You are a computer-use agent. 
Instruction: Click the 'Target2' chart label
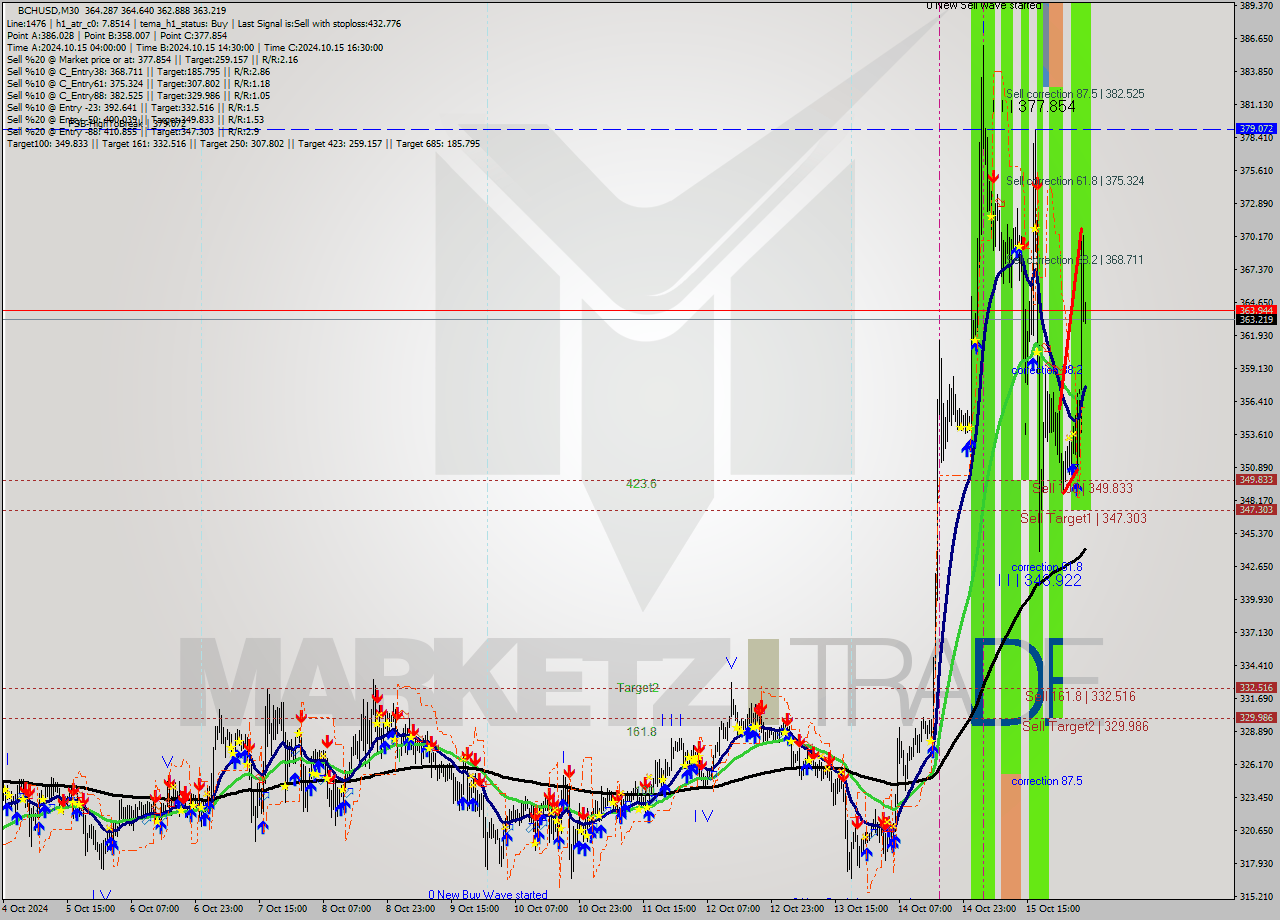coord(638,688)
